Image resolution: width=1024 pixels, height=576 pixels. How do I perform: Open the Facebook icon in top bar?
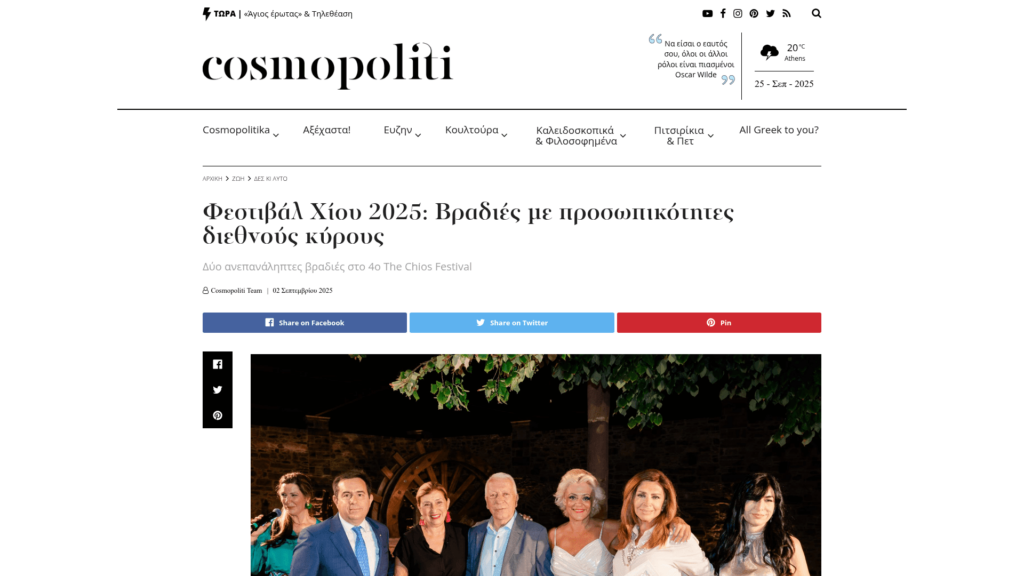[723, 14]
